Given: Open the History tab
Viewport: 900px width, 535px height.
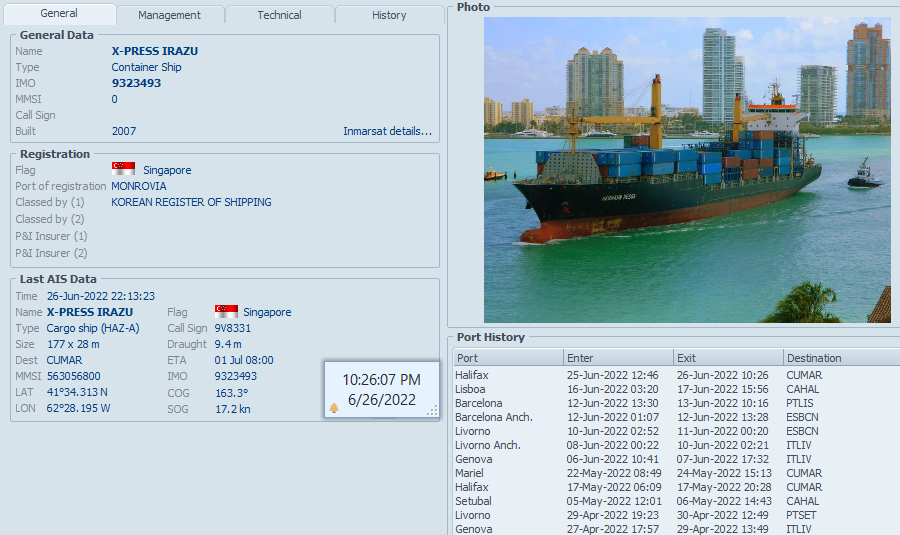Looking at the screenshot, I should coord(389,15).
